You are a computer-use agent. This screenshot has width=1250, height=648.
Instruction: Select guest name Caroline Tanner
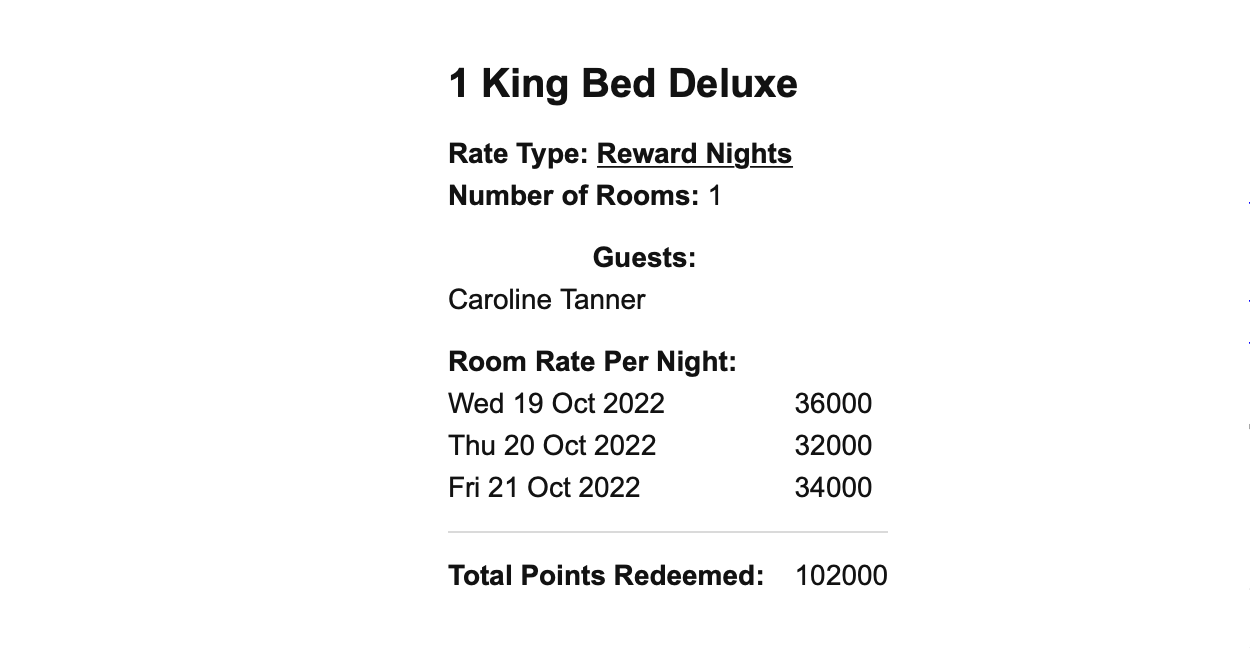[546, 300]
